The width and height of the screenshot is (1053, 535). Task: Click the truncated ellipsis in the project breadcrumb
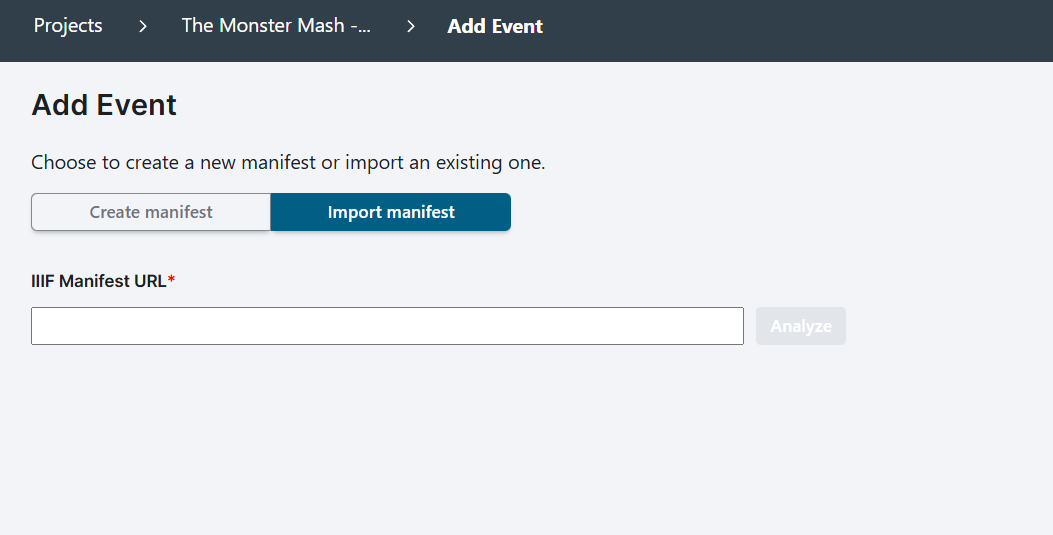pos(363,27)
